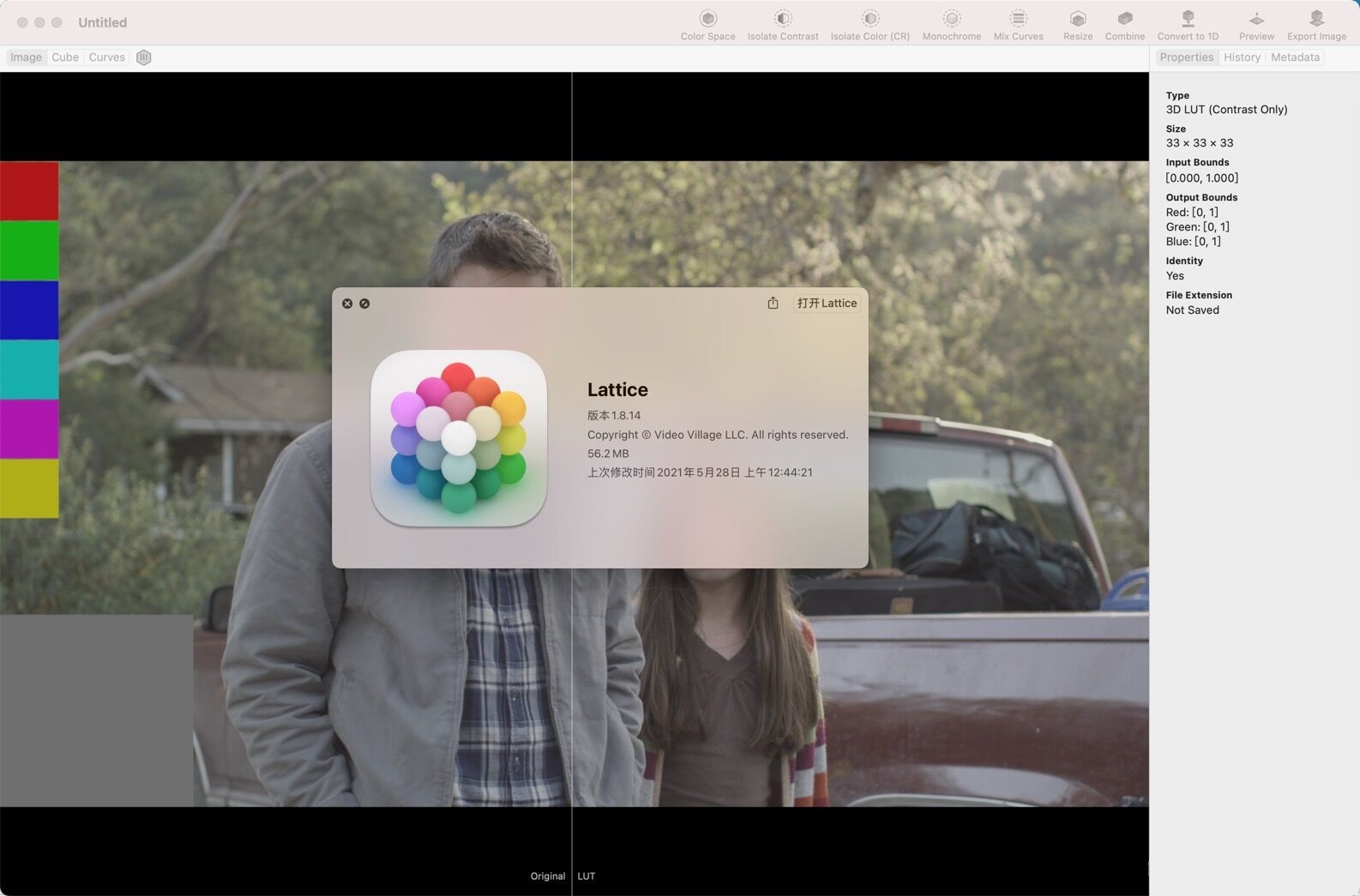Click the Original label under the preview
This screenshot has width=1360, height=896.
coord(547,875)
